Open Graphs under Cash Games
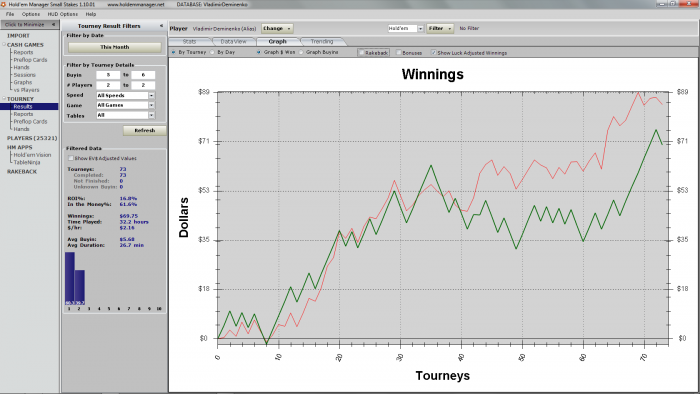The image size is (700, 394). 23,83
